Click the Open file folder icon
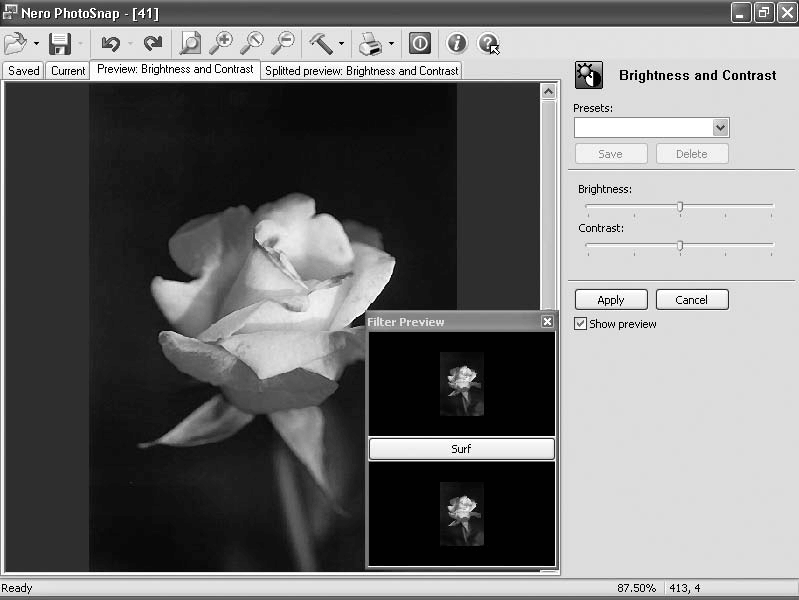This screenshot has width=799, height=600. [x=15, y=43]
